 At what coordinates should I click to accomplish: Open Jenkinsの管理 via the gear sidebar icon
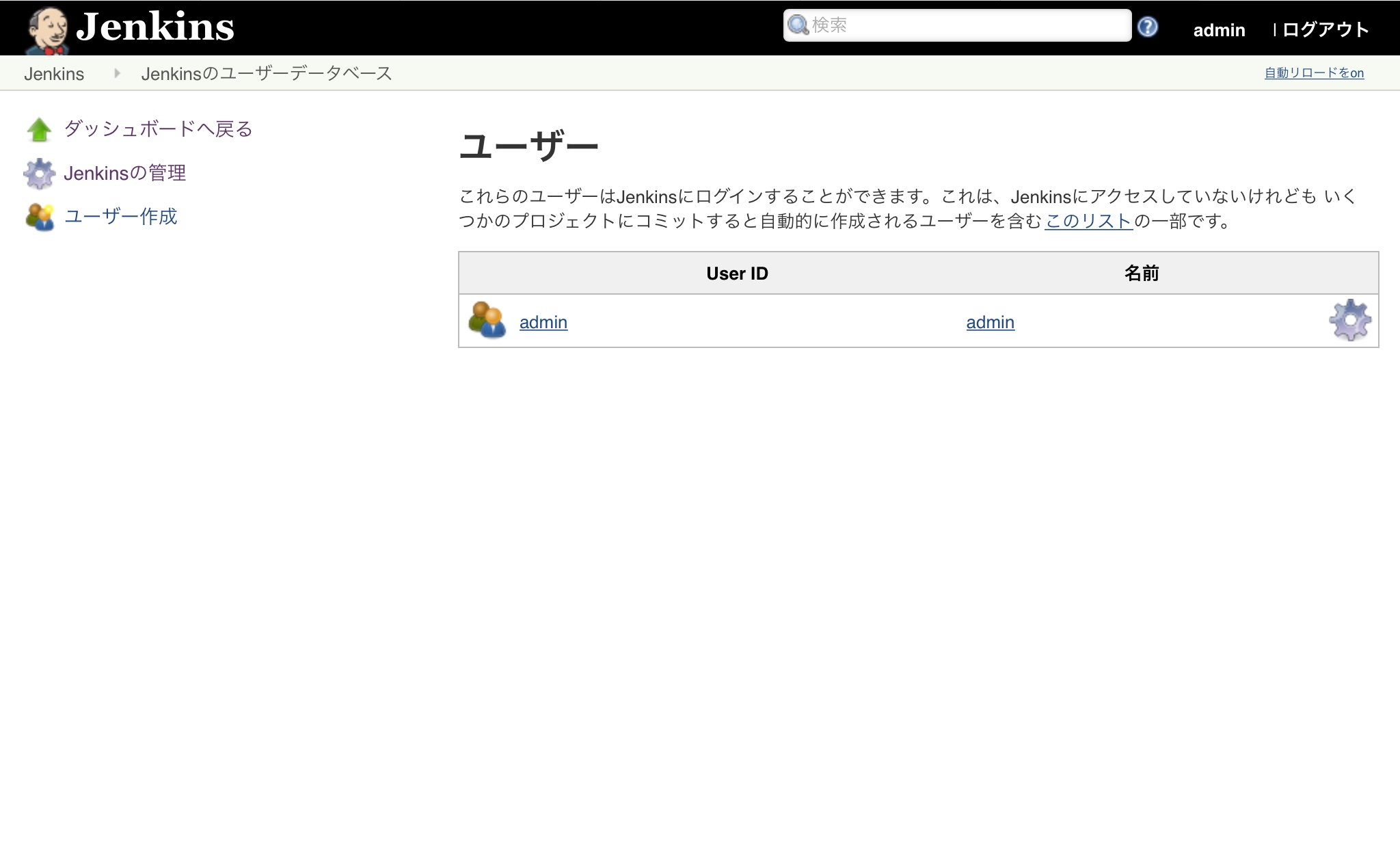(40, 173)
